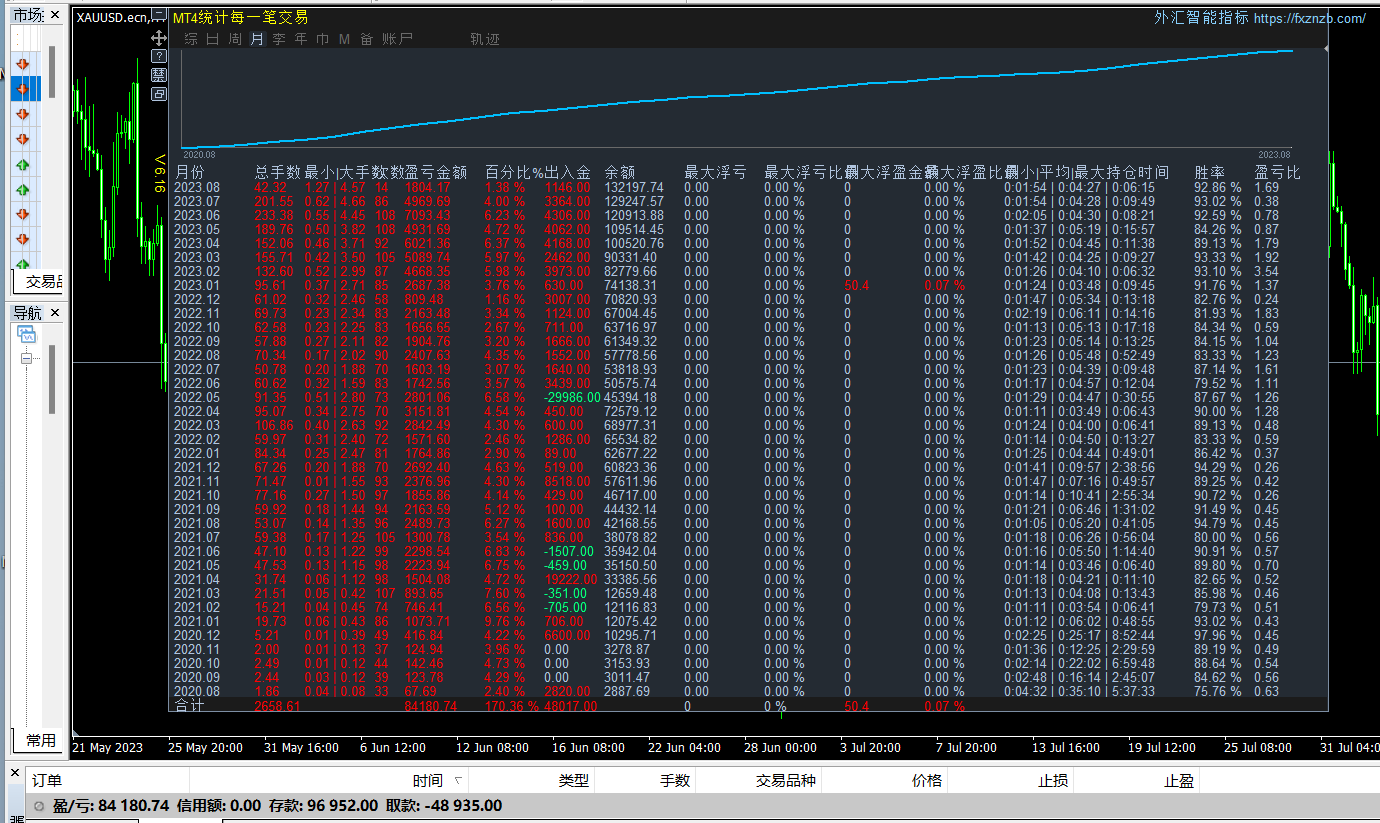The image size is (1380, 823).
Task: Click the -29986.00 withdrawal value
Action: [x=572, y=397]
